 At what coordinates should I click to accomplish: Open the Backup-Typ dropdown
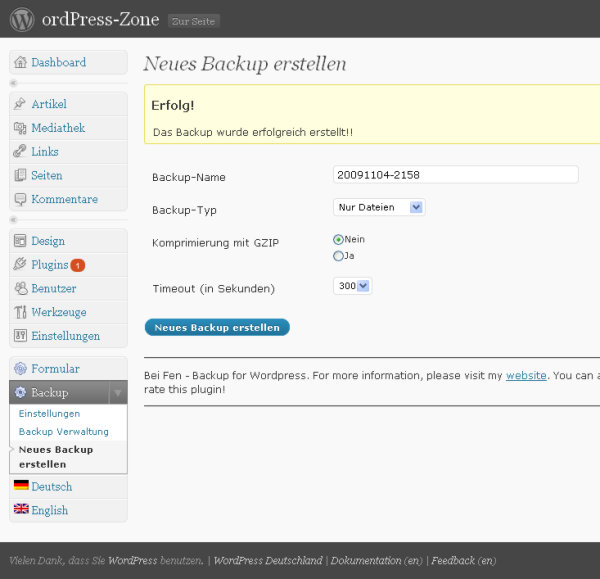(379, 207)
